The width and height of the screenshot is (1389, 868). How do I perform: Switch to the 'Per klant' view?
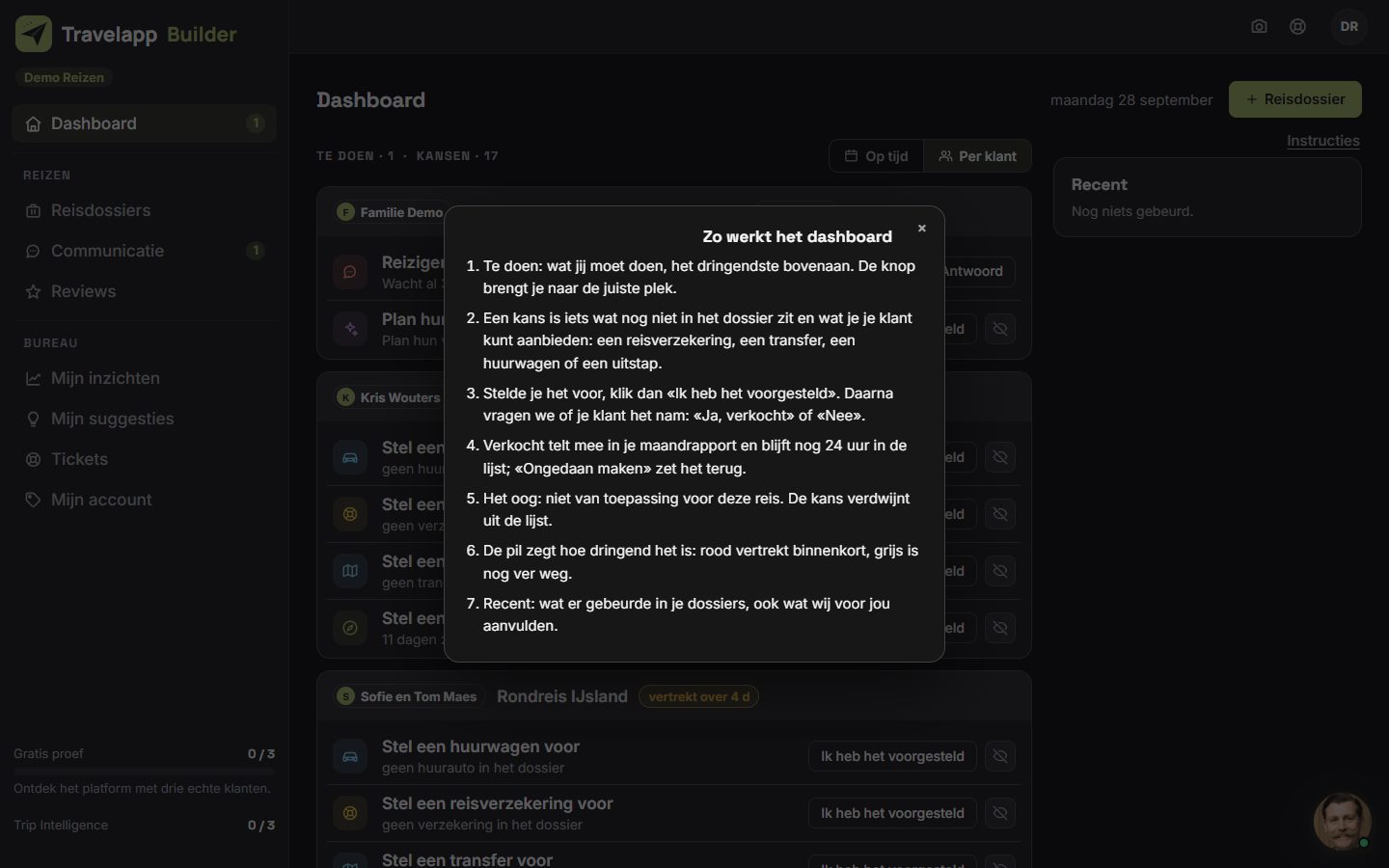pos(977,156)
